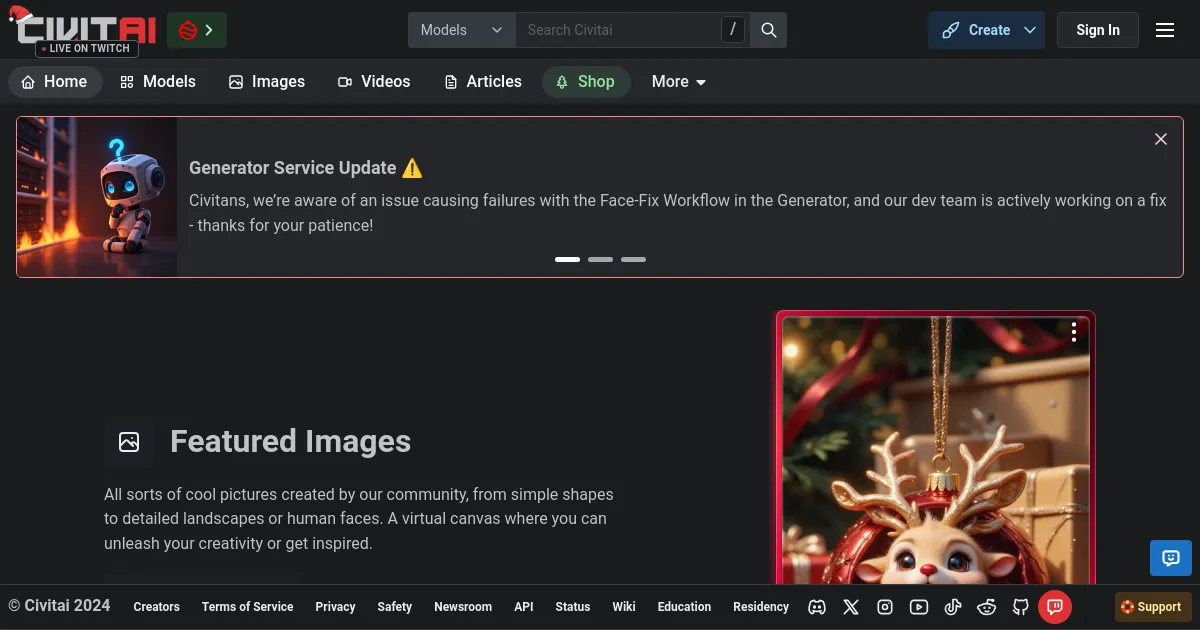Image resolution: width=1200 pixels, height=630 pixels.
Task: Open the hamburger menu
Action: (1165, 30)
